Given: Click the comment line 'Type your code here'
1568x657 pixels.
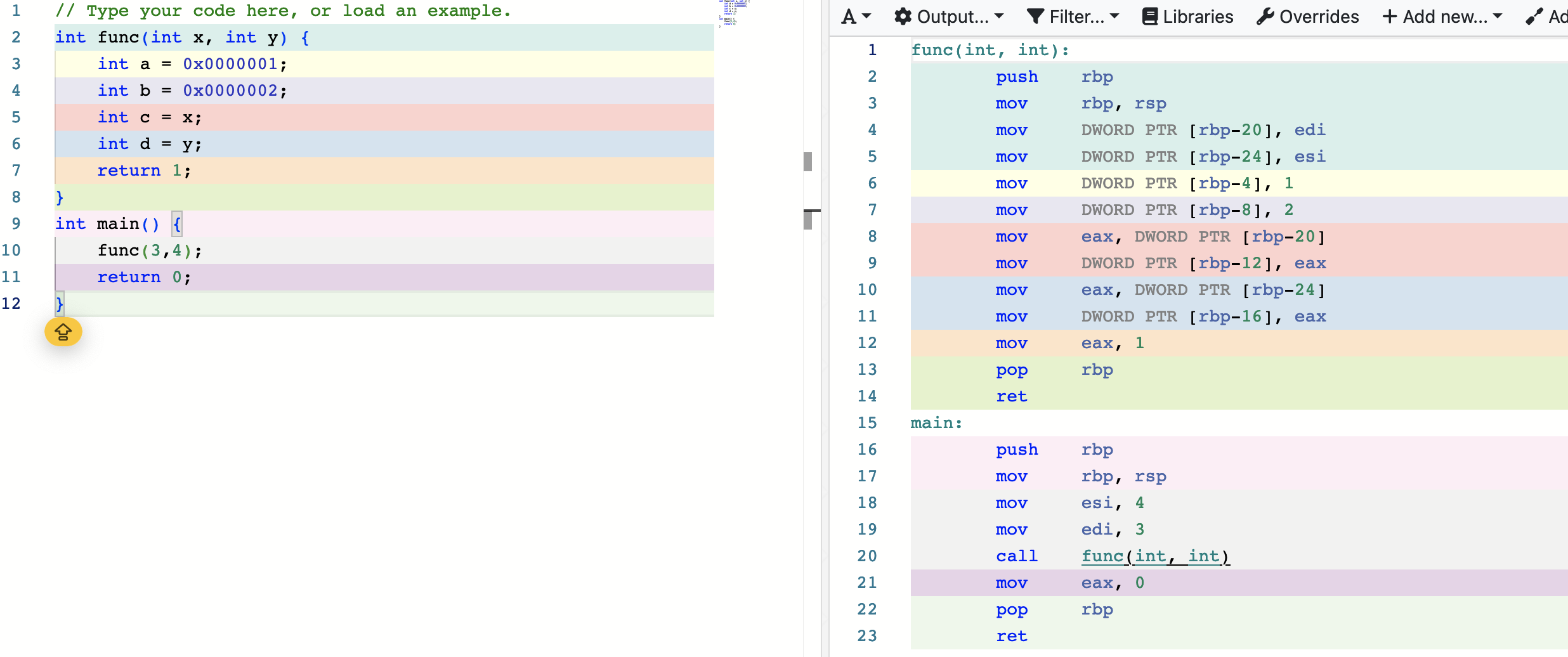Looking at the screenshot, I should click(x=283, y=11).
